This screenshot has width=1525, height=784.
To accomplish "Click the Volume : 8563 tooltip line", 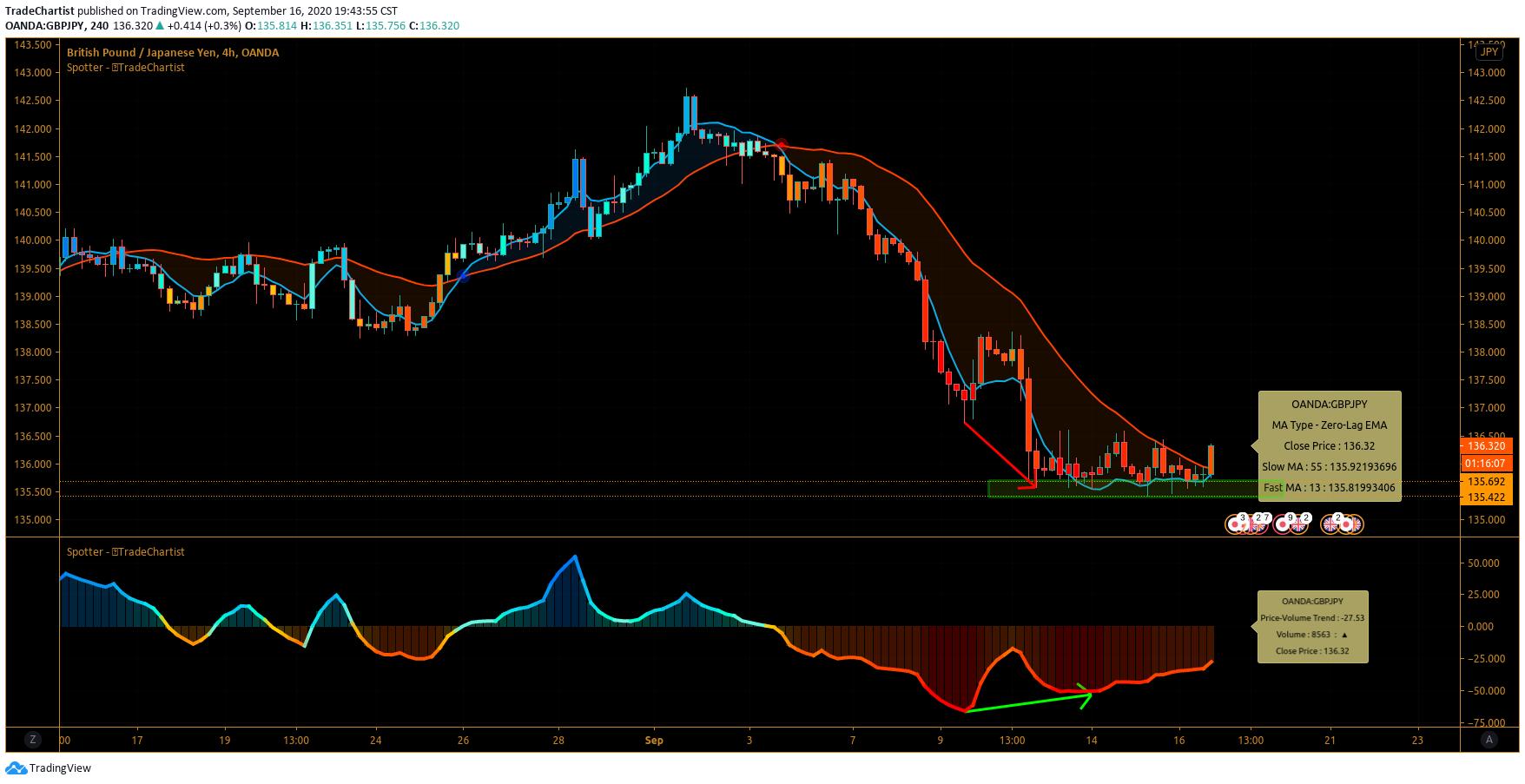I will 1312,635.
